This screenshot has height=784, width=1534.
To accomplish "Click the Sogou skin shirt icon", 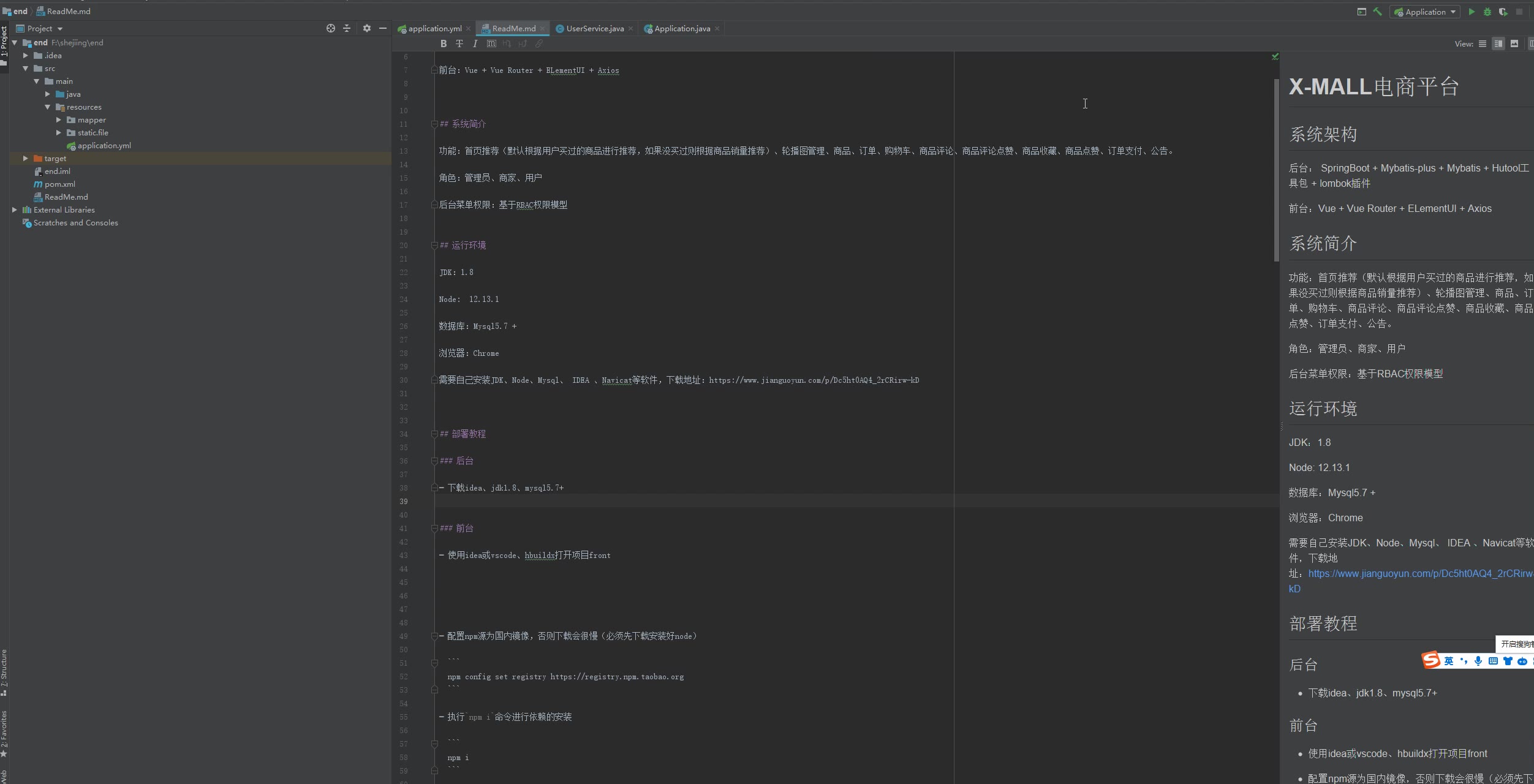I will click(x=1508, y=660).
